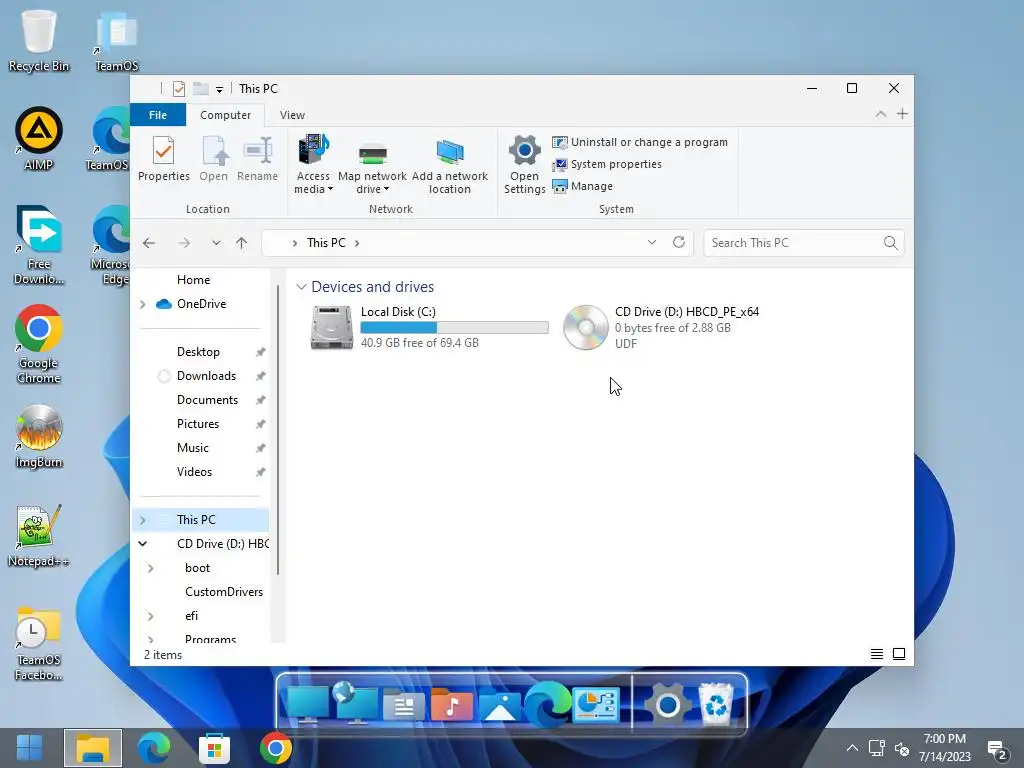This screenshot has width=1024, height=768.
Task: Expand the boot folder node
Action: tap(151, 568)
